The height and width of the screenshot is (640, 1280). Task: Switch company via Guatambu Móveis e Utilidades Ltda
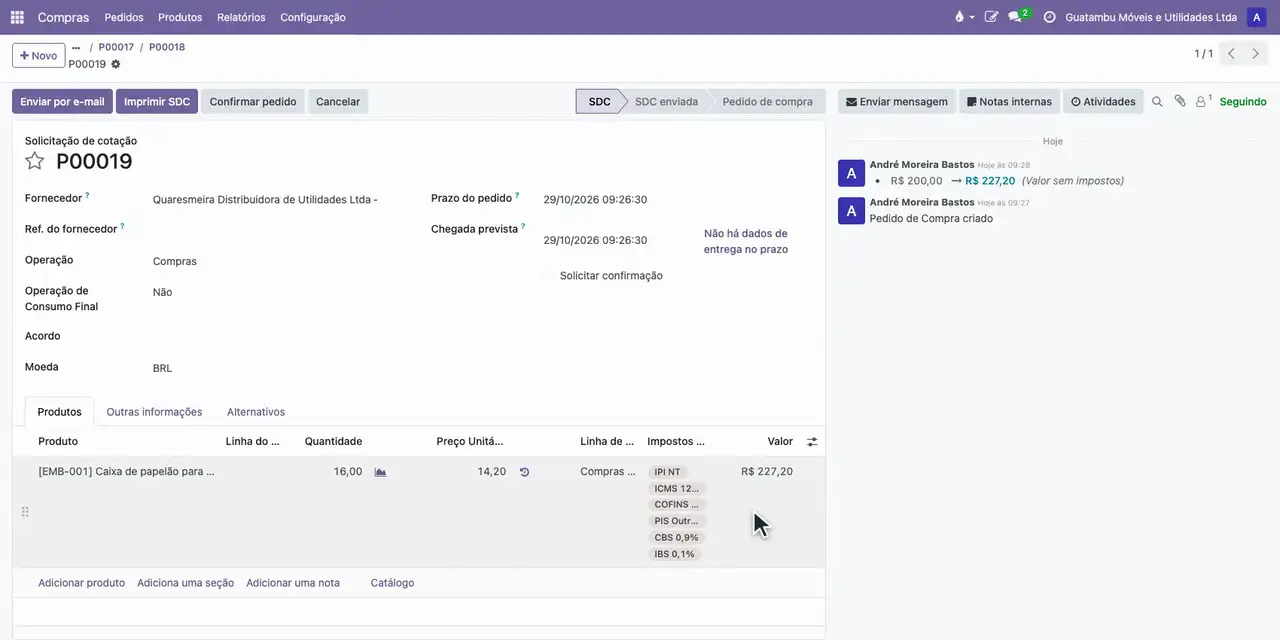point(1151,17)
